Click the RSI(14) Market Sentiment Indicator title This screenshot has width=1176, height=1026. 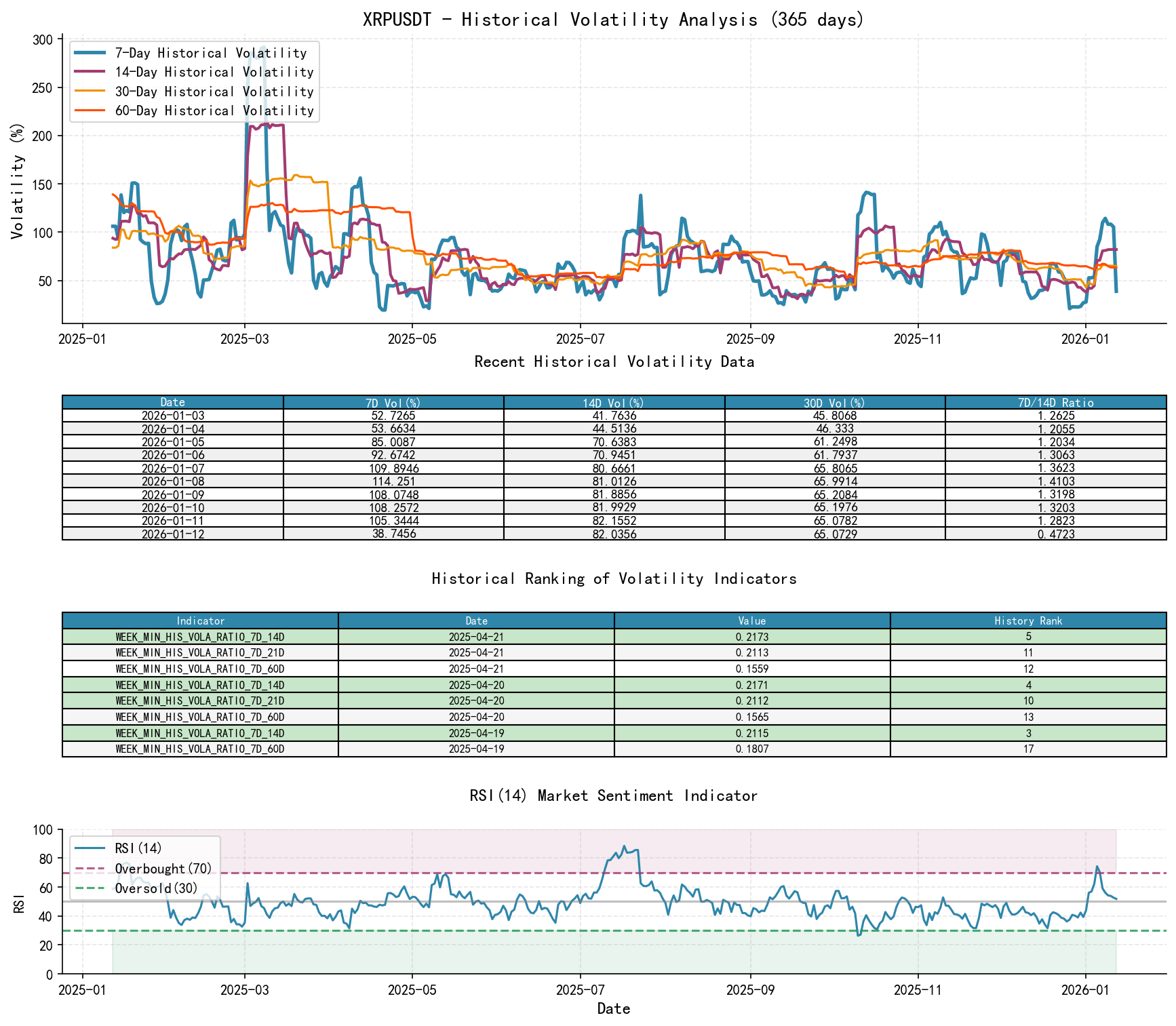614,795
